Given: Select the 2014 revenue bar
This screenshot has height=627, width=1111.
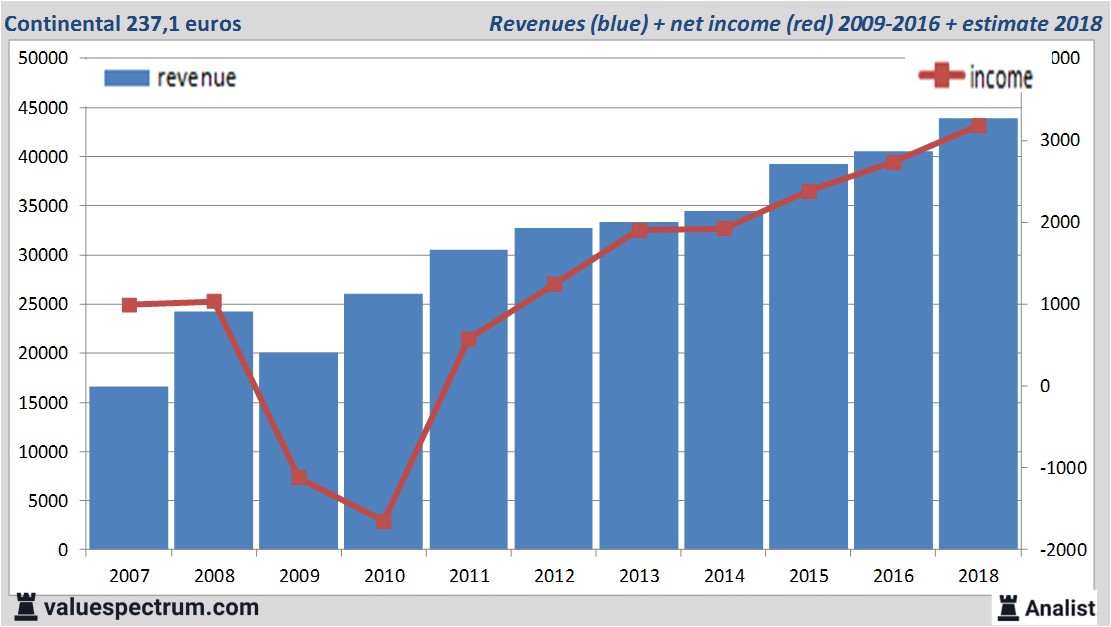Looking at the screenshot, I should pos(723,380).
